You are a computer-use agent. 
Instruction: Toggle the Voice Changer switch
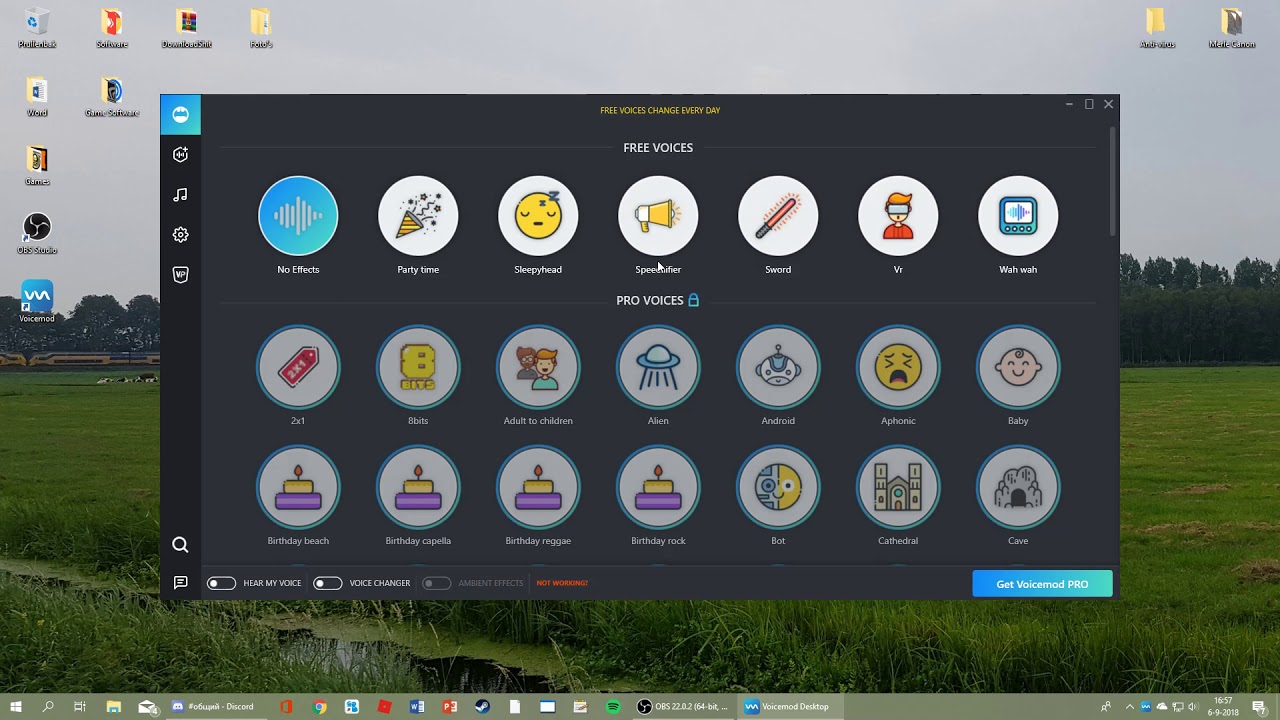click(x=327, y=583)
